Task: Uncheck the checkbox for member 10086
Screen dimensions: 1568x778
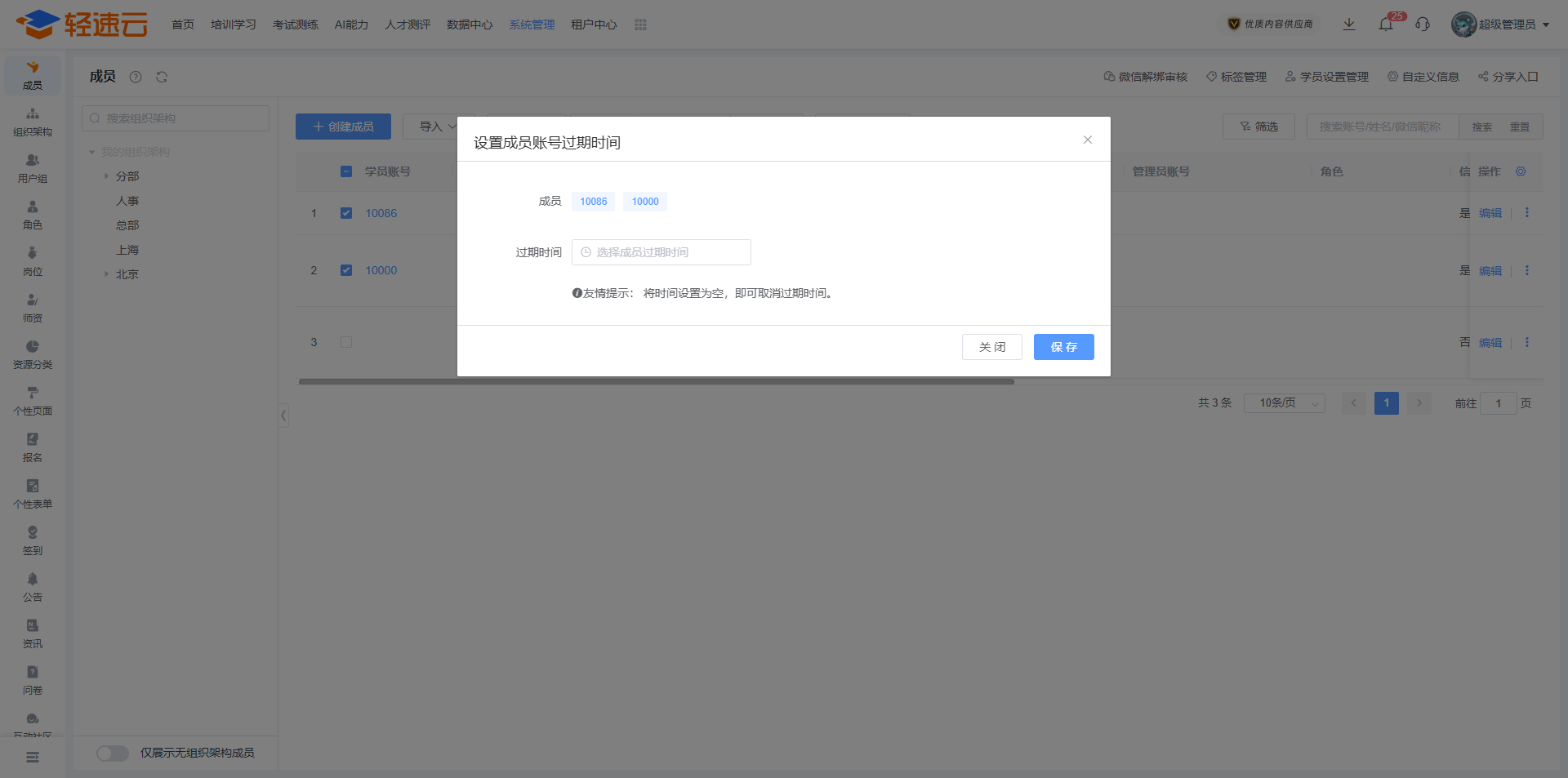Action: (x=346, y=213)
